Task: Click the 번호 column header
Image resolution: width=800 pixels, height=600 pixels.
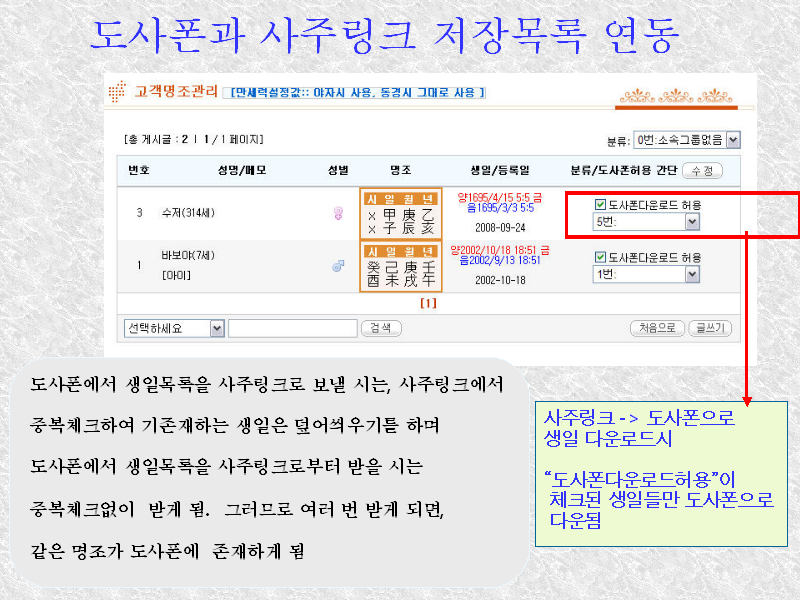Action: pyautogui.click(x=139, y=170)
